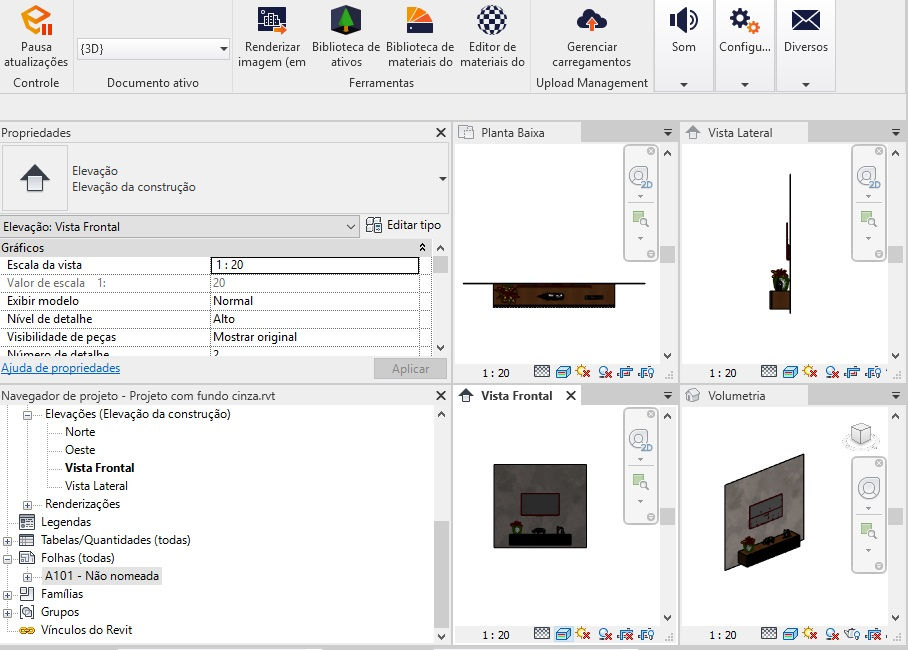Open Elevação: Vista Frontal instance dropdown
Screen dimensions: 908x650
tap(350, 227)
